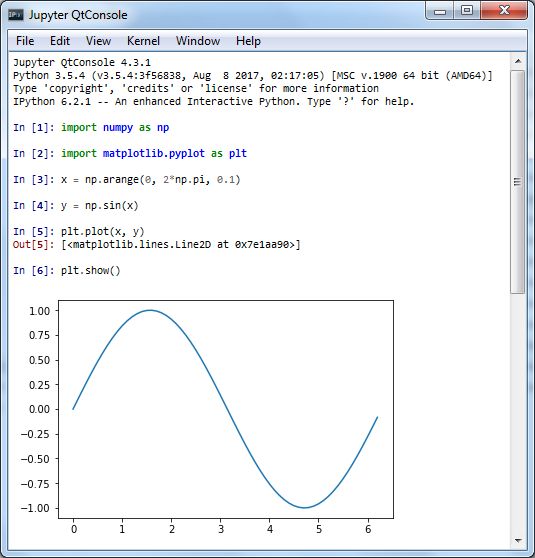Open the View menu
The height and width of the screenshot is (558, 535).
98,41
